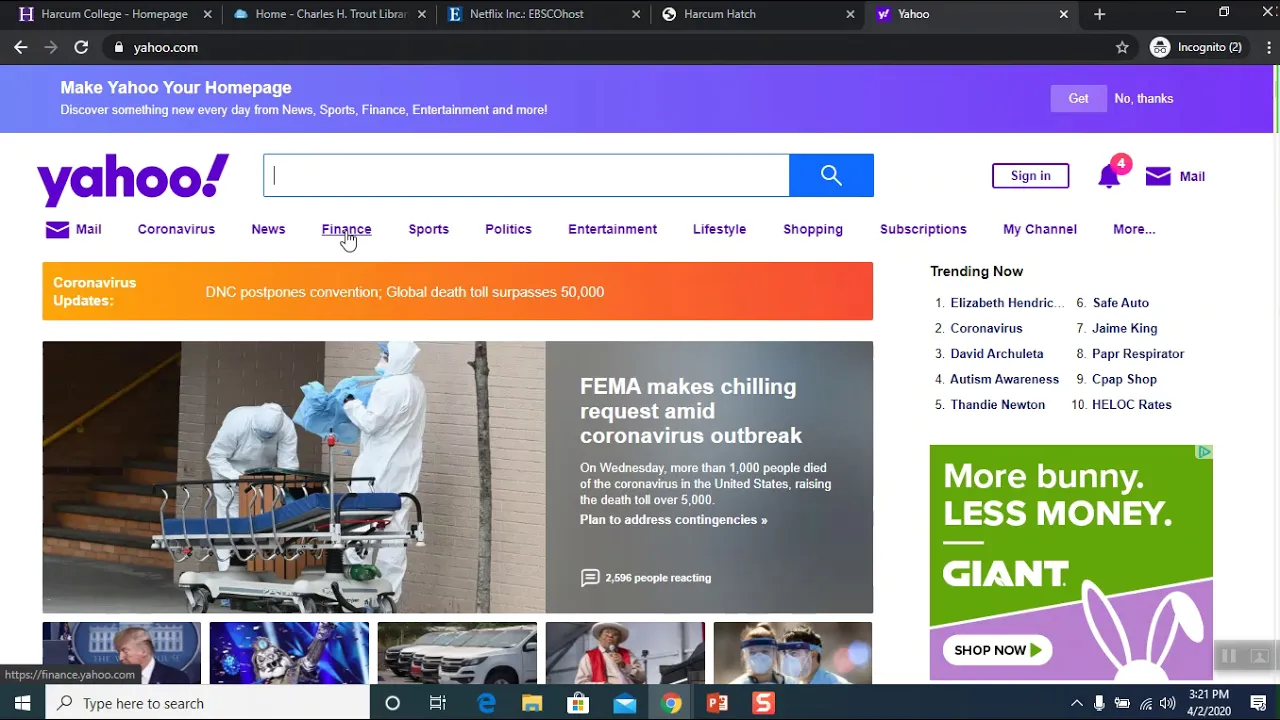Click the browser back arrow

tap(20, 47)
